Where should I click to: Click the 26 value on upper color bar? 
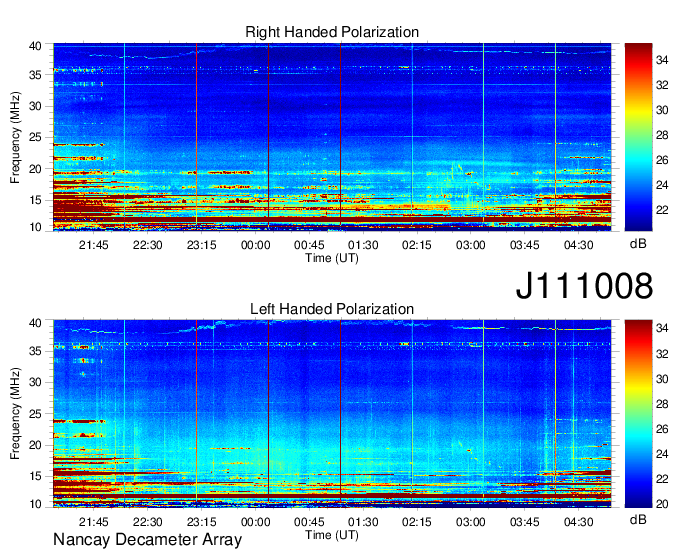click(x=662, y=160)
